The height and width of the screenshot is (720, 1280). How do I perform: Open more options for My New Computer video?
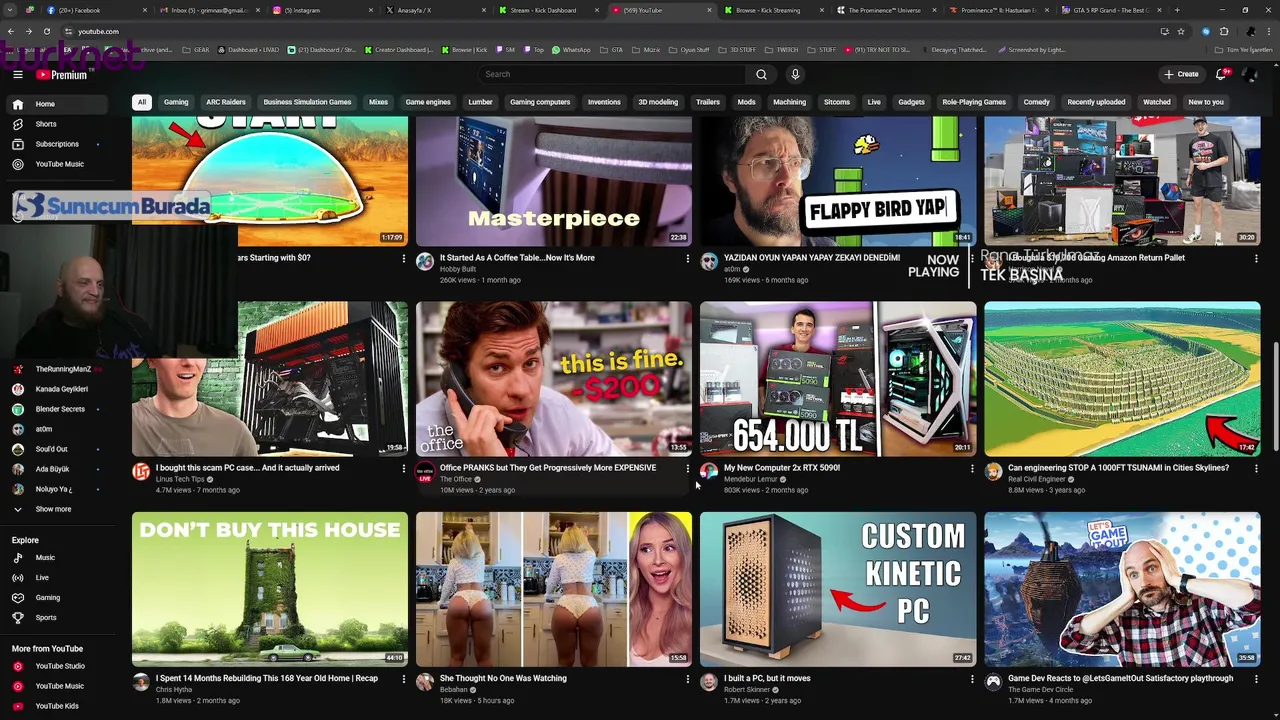971,468
